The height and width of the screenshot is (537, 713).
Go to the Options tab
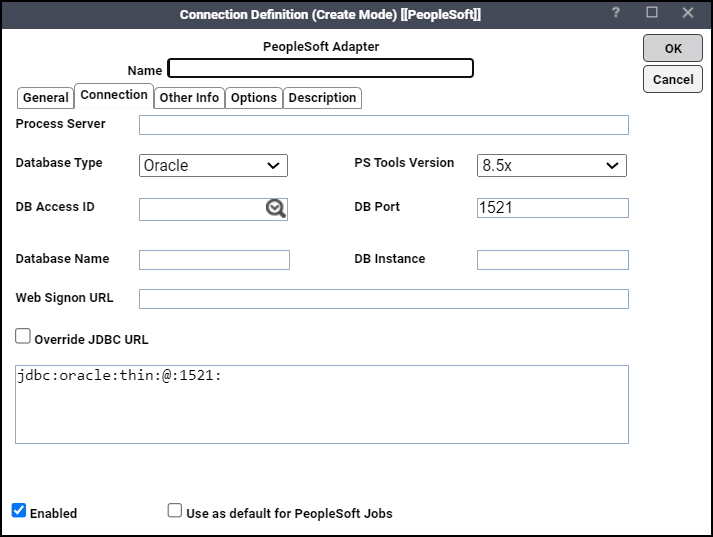click(x=254, y=98)
